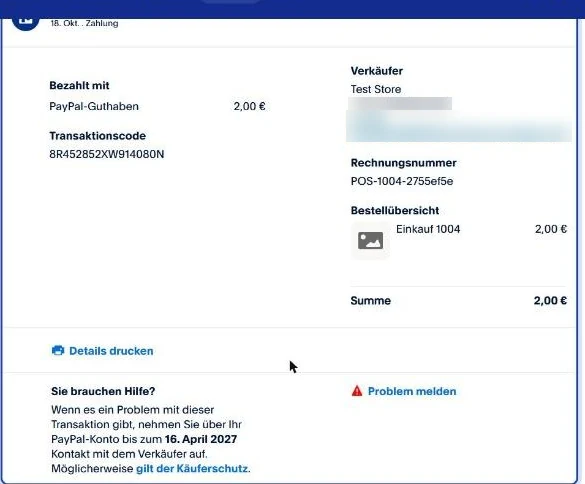The height and width of the screenshot is (484, 585).
Task: Click the Bestellübersicht heading
Action: click(x=395, y=210)
